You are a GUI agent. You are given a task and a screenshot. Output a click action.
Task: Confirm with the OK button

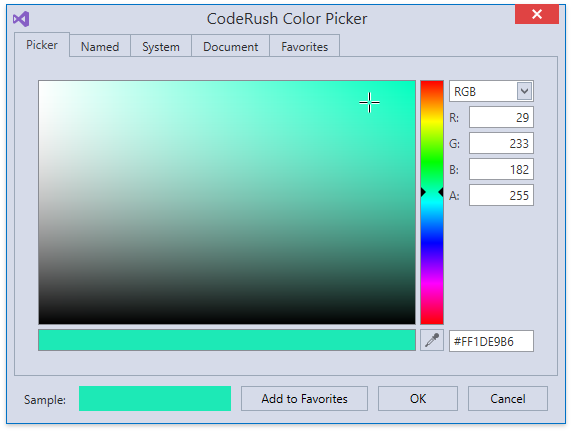click(x=418, y=399)
